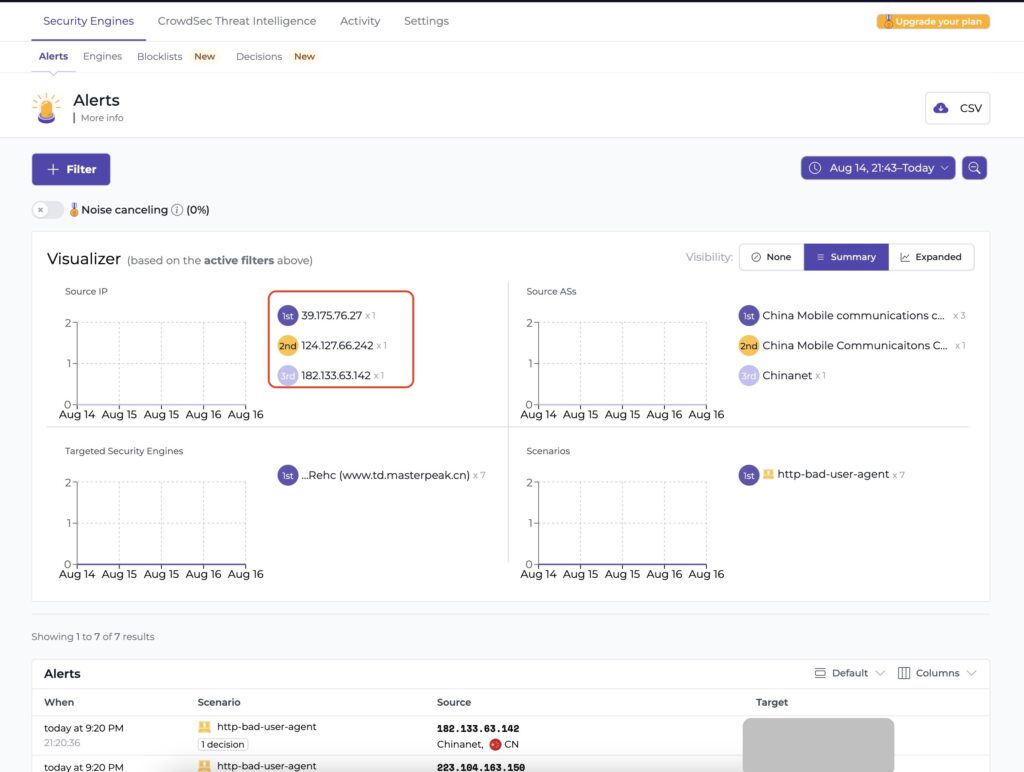Click the scenario icon beside http-bad-user-agent x7
This screenshot has width=1024, height=772.
pos(769,474)
